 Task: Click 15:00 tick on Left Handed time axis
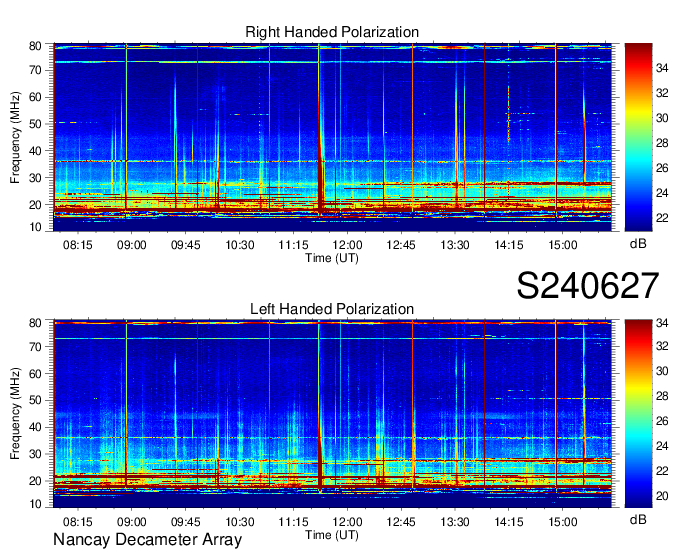562,522
